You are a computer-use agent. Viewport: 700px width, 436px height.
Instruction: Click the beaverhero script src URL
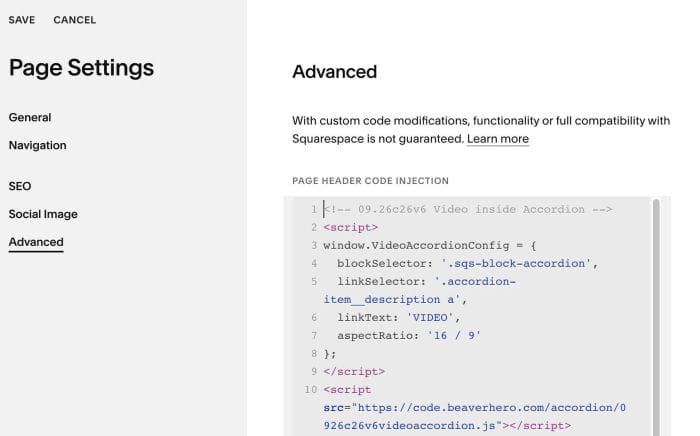pos(475,417)
